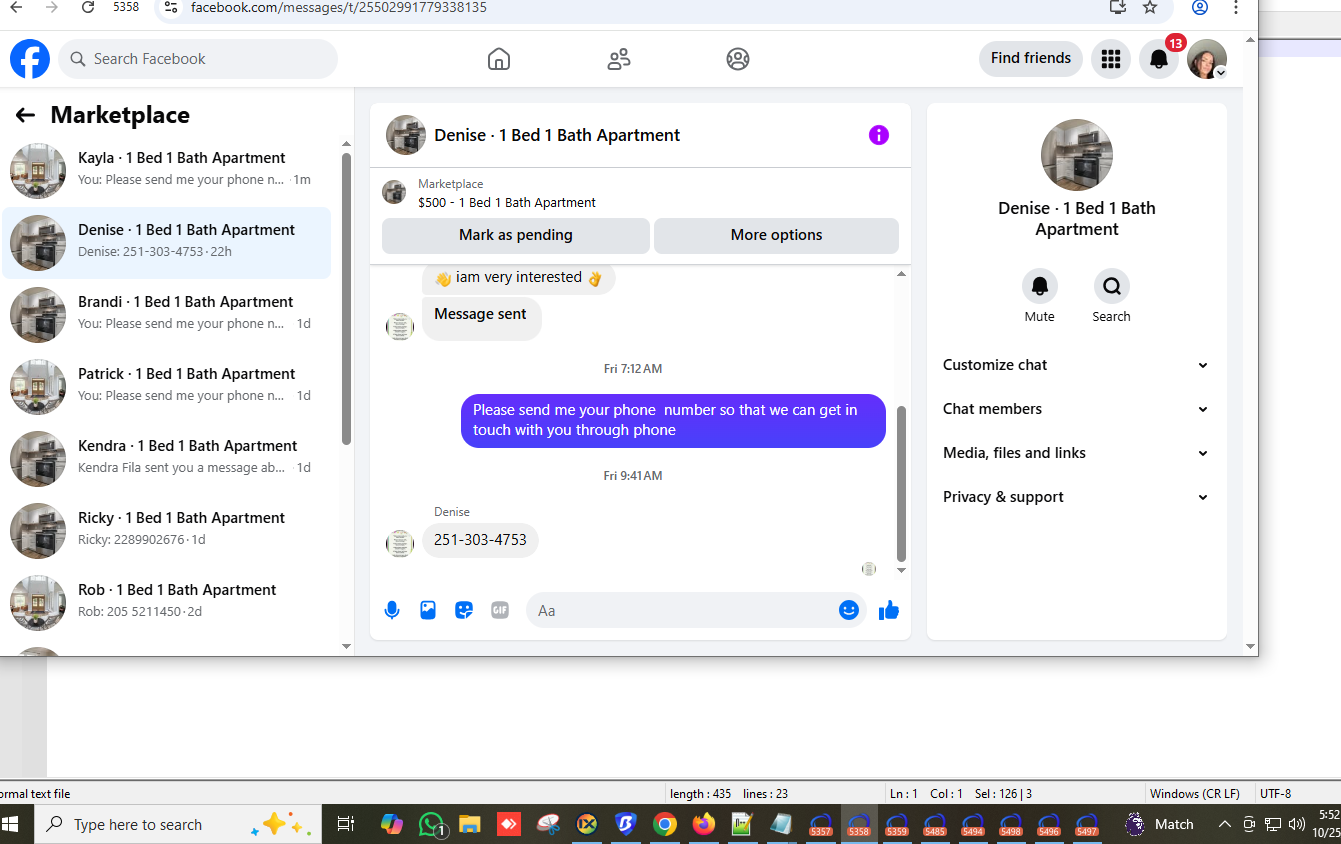
Task: Open the Facebook menu grid icon
Action: [x=1110, y=59]
